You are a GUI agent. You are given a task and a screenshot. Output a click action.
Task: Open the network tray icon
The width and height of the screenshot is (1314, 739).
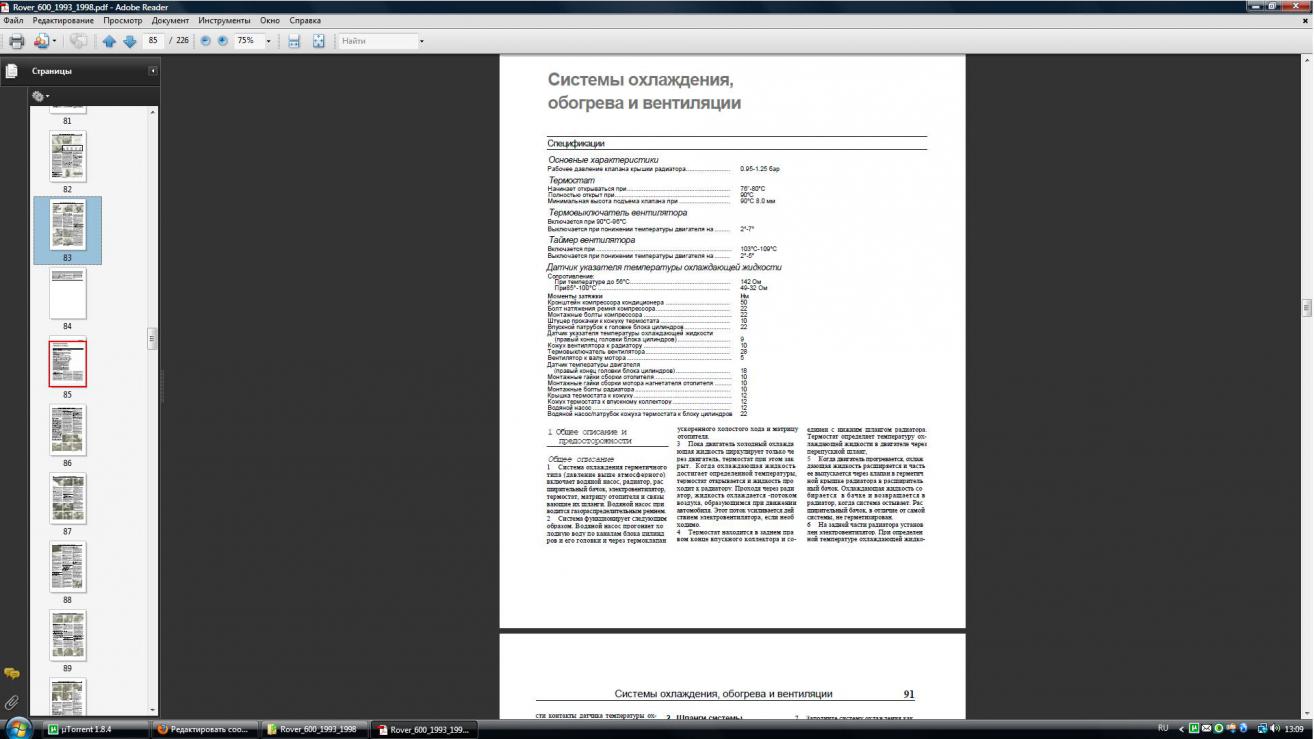click(x=1262, y=729)
